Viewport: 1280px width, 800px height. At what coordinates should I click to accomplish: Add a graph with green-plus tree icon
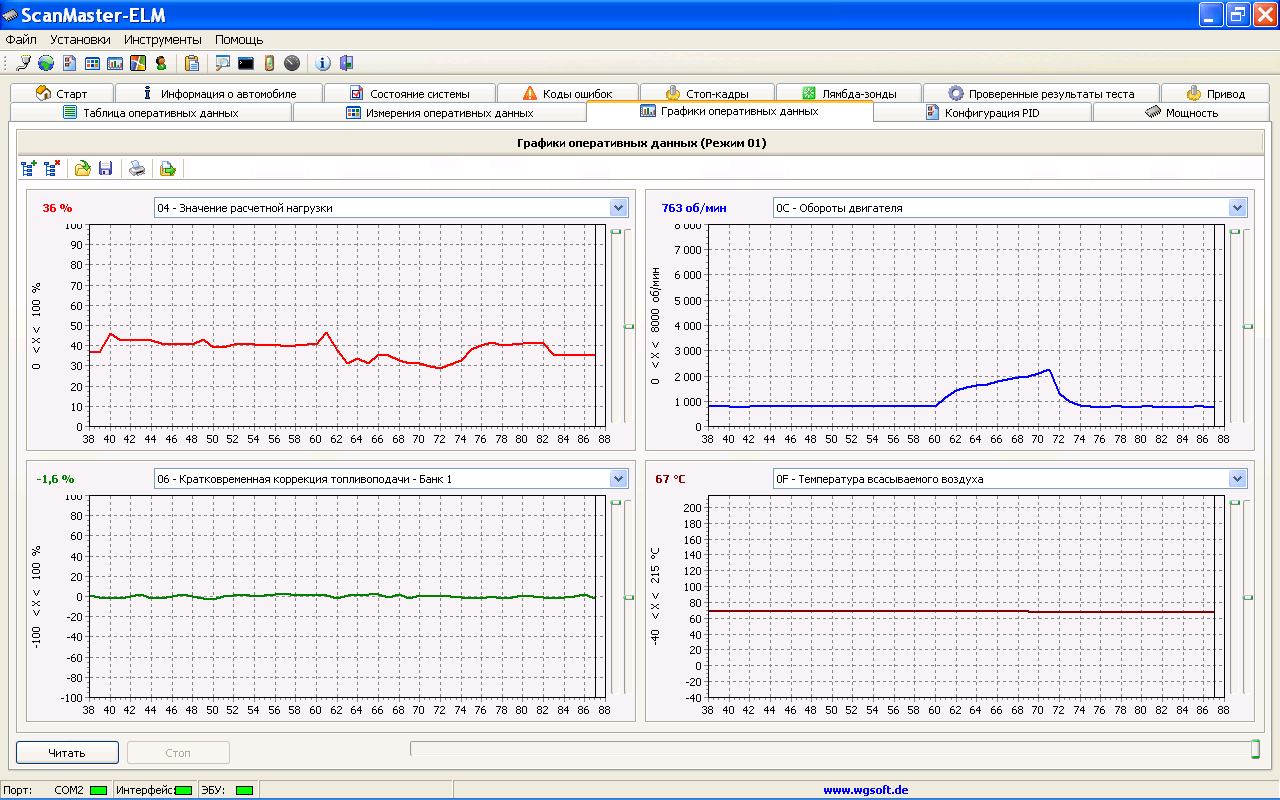tap(29, 168)
